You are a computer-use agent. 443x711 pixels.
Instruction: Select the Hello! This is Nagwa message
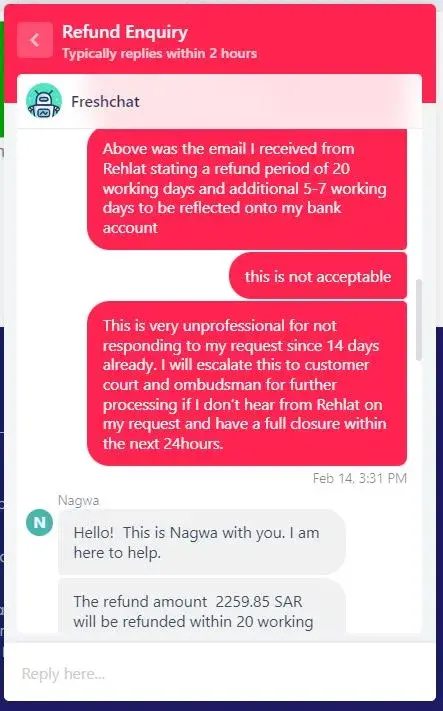[x=202, y=542]
